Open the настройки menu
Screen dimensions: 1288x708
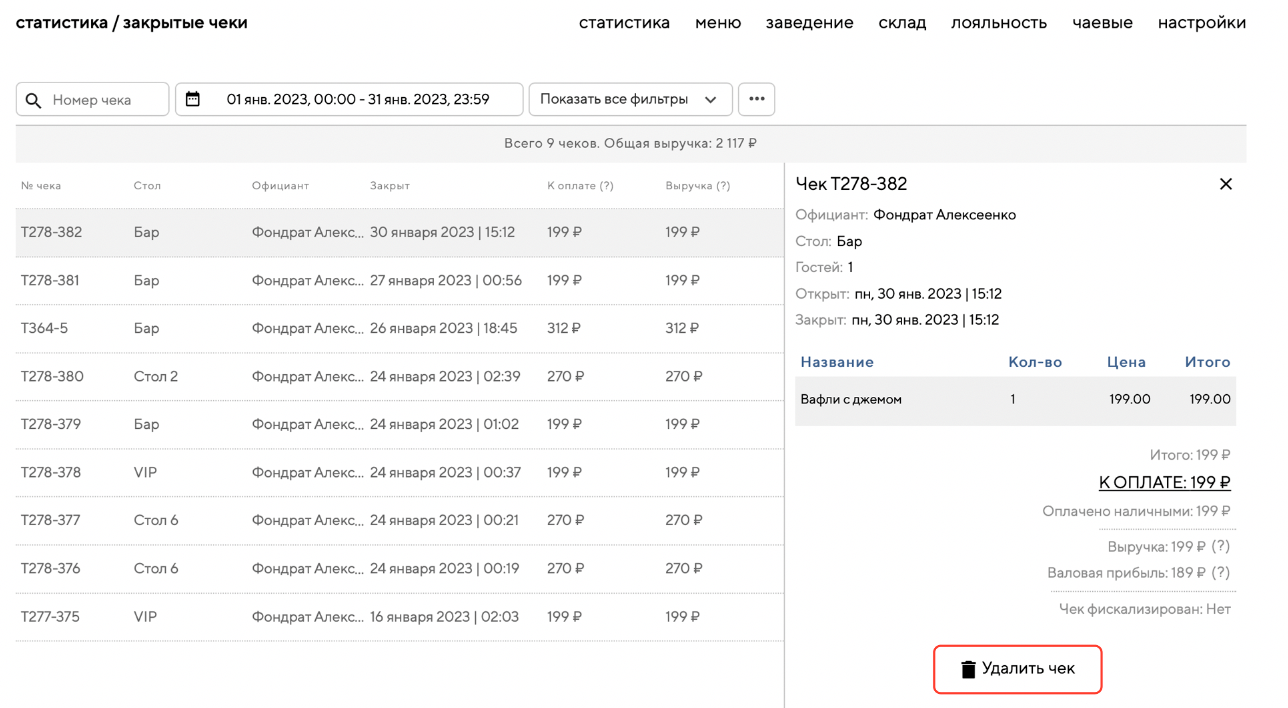coord(1201,22)
